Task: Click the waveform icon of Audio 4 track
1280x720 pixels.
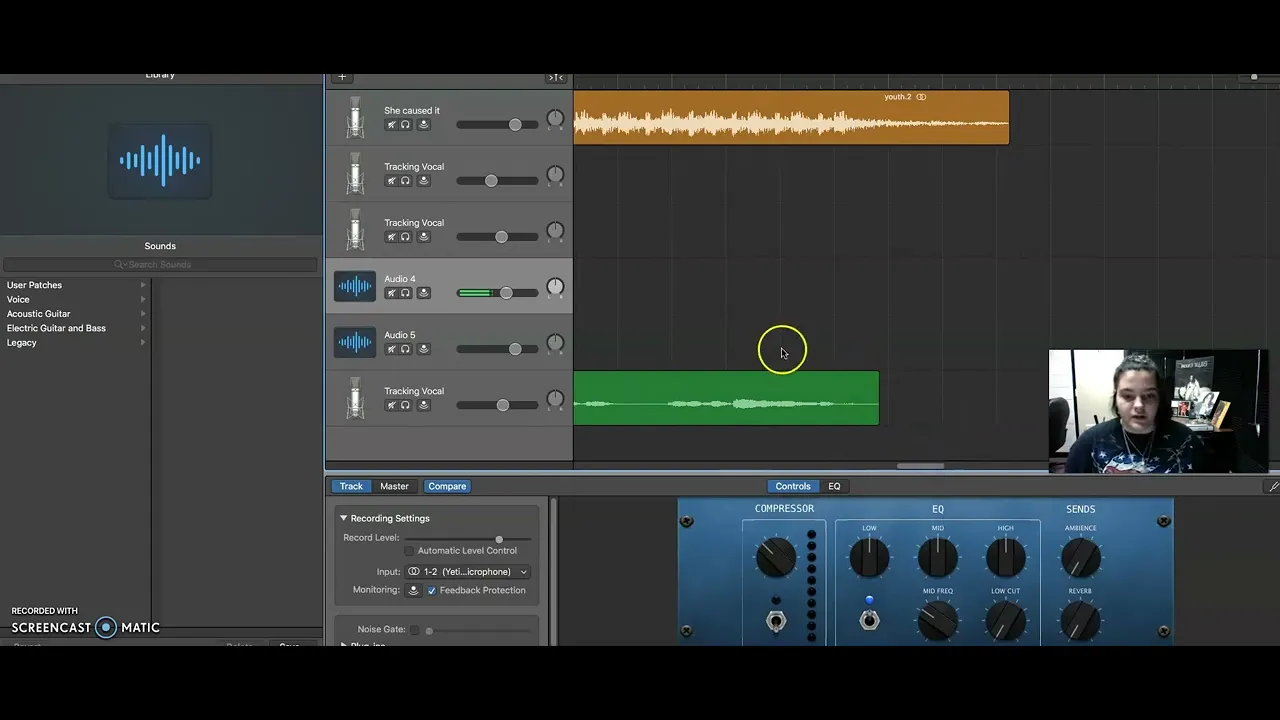Action: pos(355,287)
